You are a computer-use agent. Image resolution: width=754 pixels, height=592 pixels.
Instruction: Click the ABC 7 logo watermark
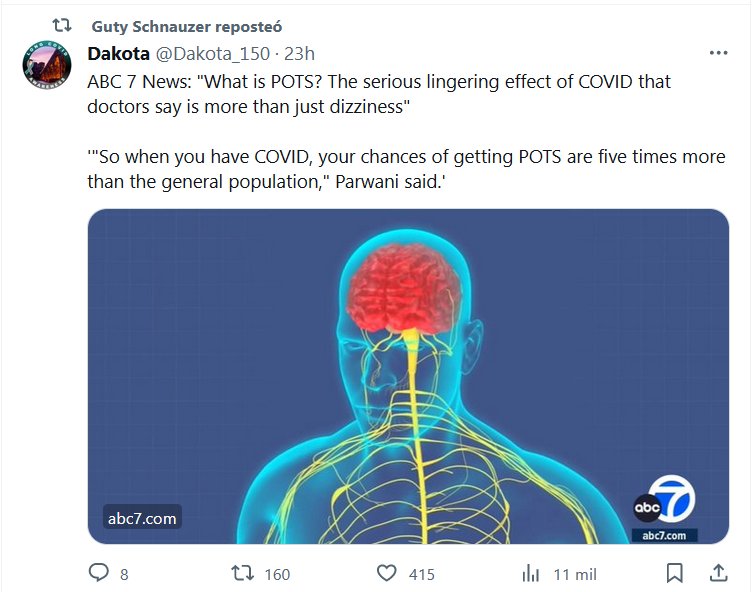pyautogui.click(x=663, y=509)
